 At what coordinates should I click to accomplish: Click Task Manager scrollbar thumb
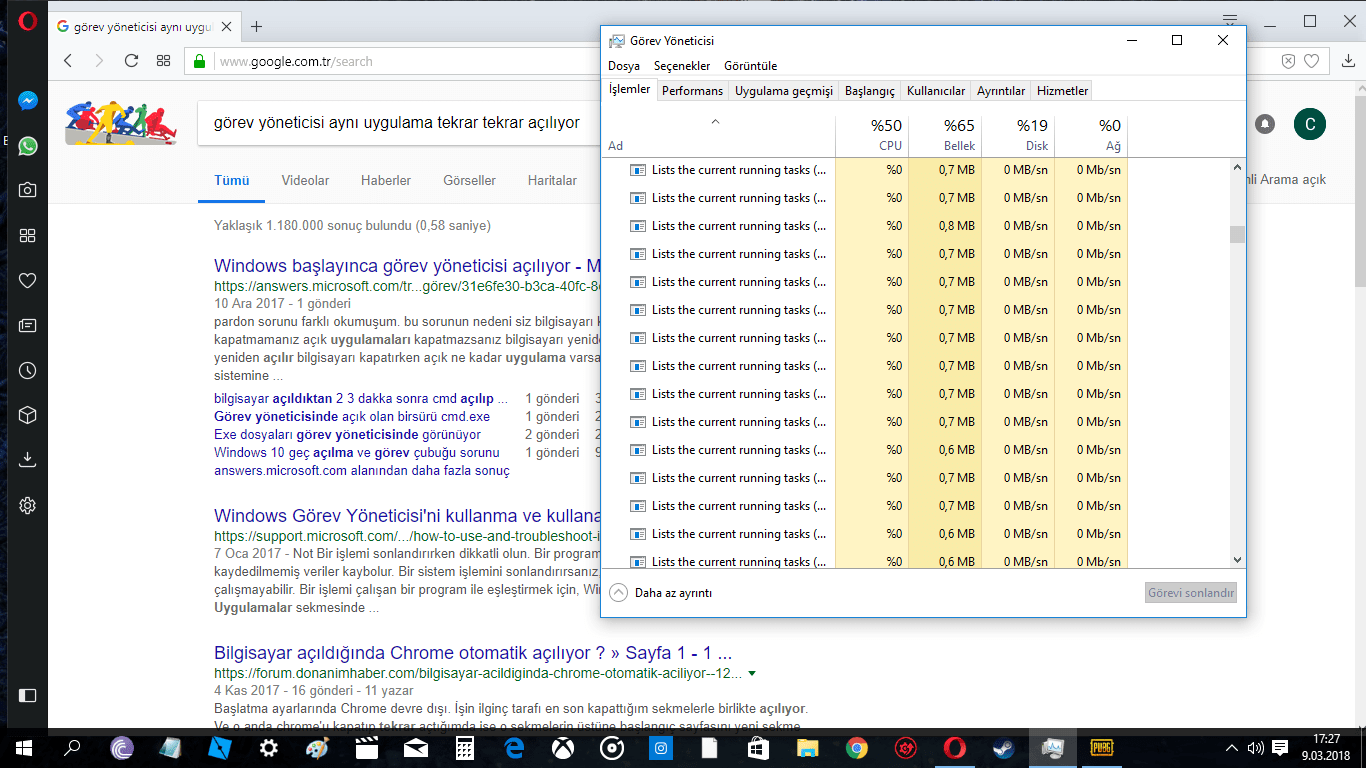(x=1237, y=235)
